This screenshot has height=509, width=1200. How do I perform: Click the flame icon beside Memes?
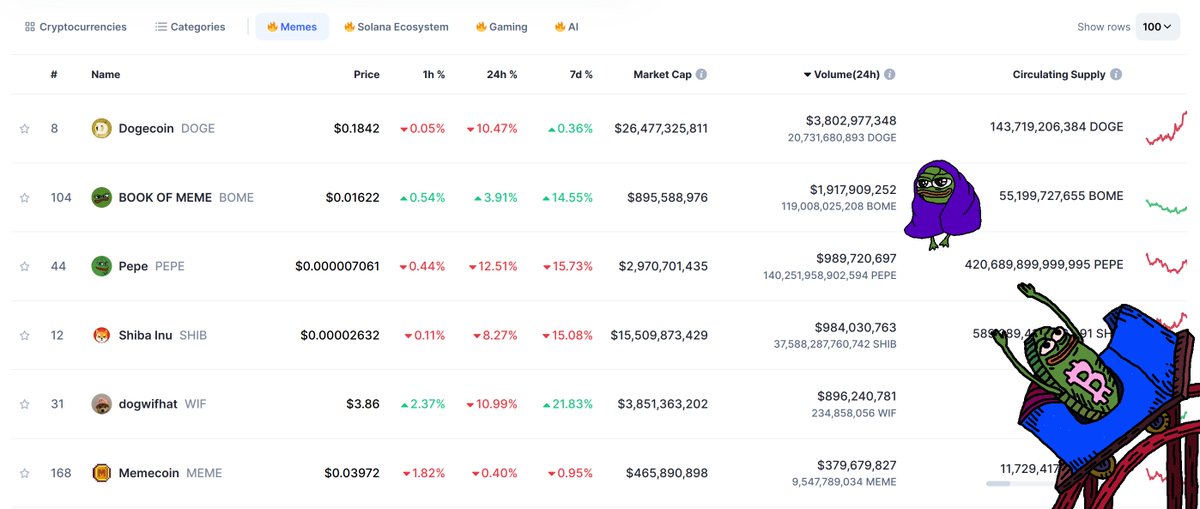[x=272, y=27]
